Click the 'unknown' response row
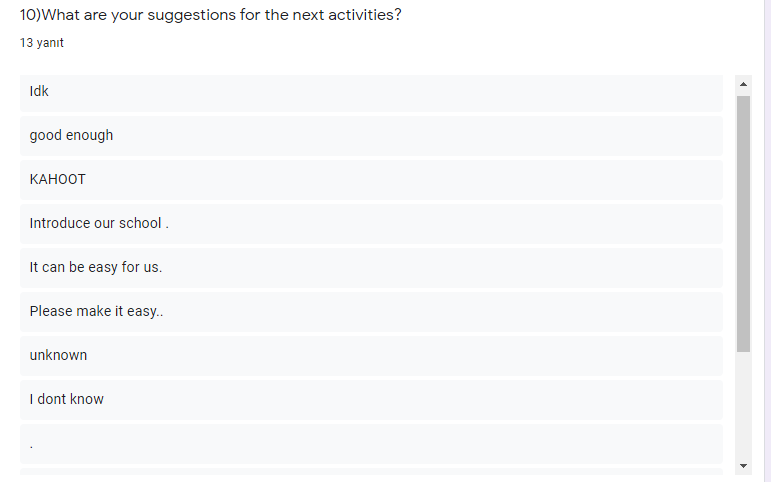Viewport: 771px width, 482px height. pyautogui.click(x=58, y=355)
